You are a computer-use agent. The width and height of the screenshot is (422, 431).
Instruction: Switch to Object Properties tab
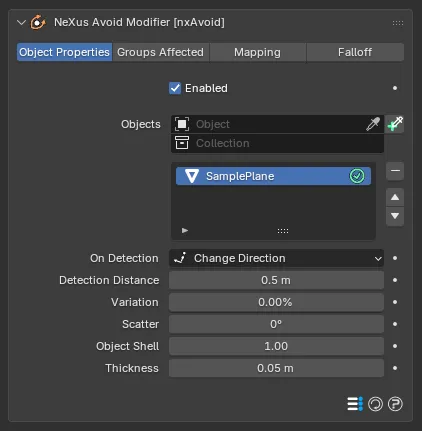[64, 52]
